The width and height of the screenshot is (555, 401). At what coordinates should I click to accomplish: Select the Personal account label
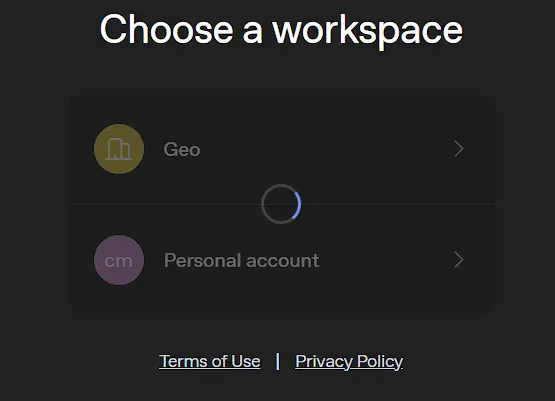pos(242,260)
